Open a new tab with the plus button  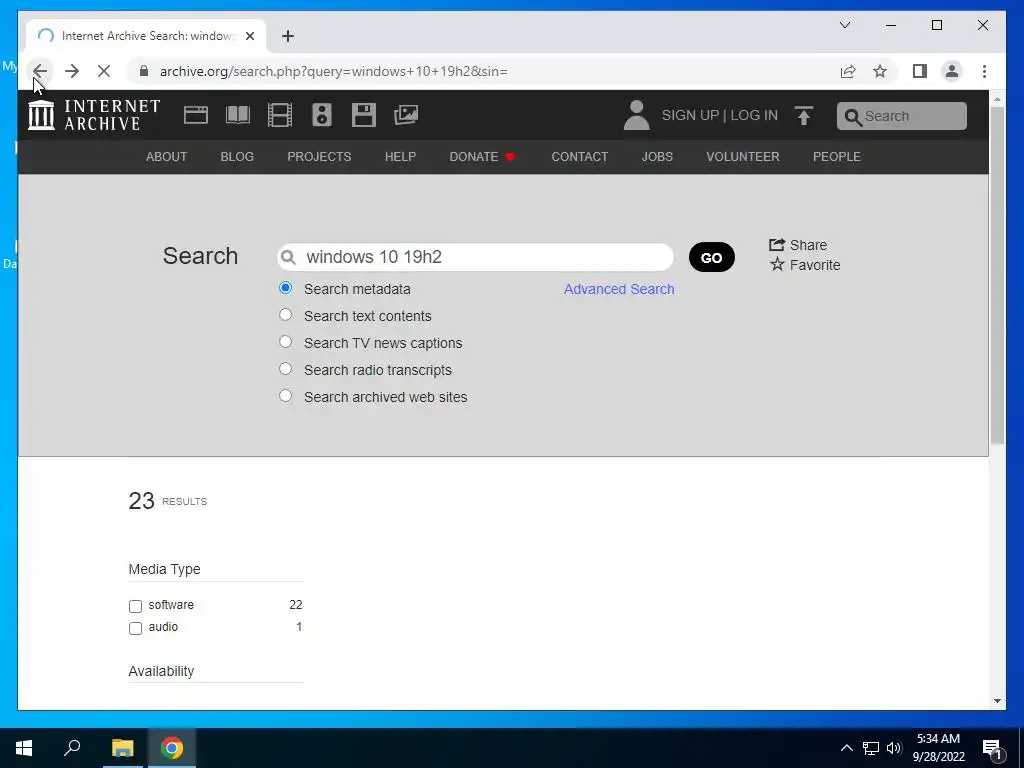[288, 36]
